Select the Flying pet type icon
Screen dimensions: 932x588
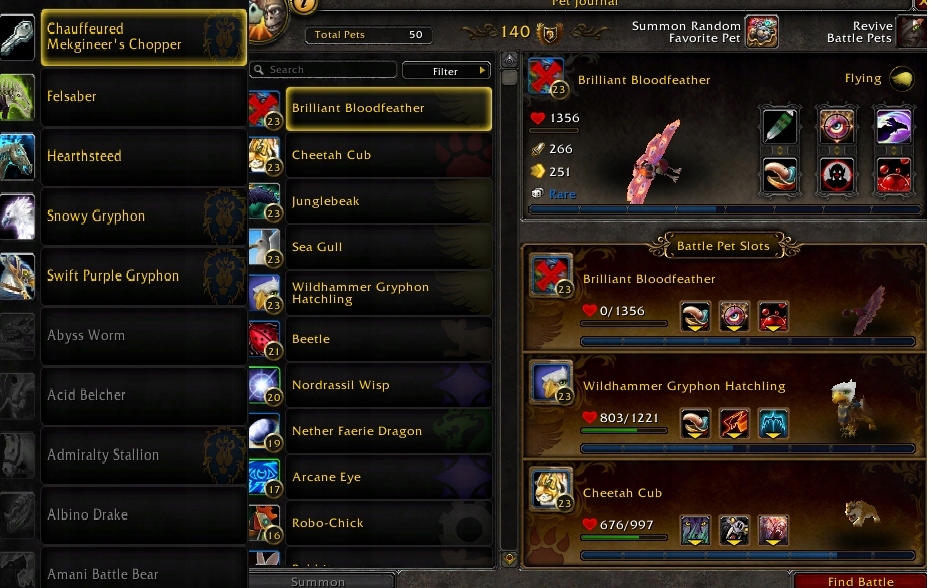click(902, 78)
